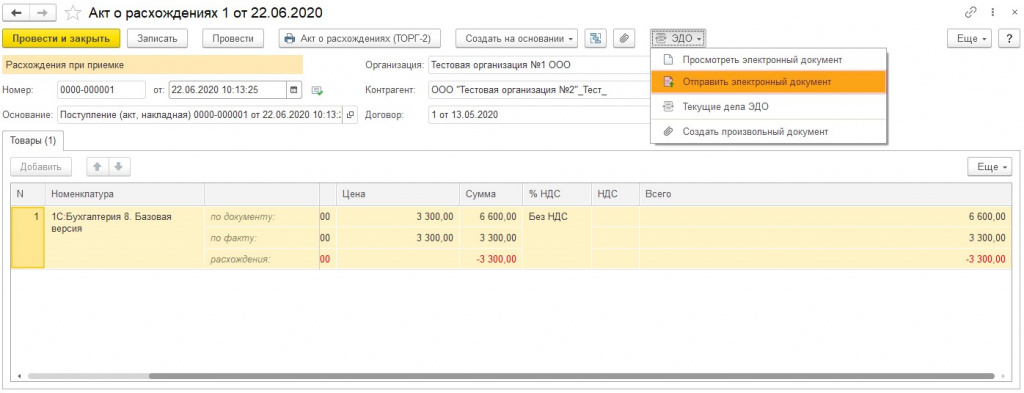Print Акт о расхождениях (ТОРГ-2)
The height and width of the screenshot is (393, 1024).
360,39
